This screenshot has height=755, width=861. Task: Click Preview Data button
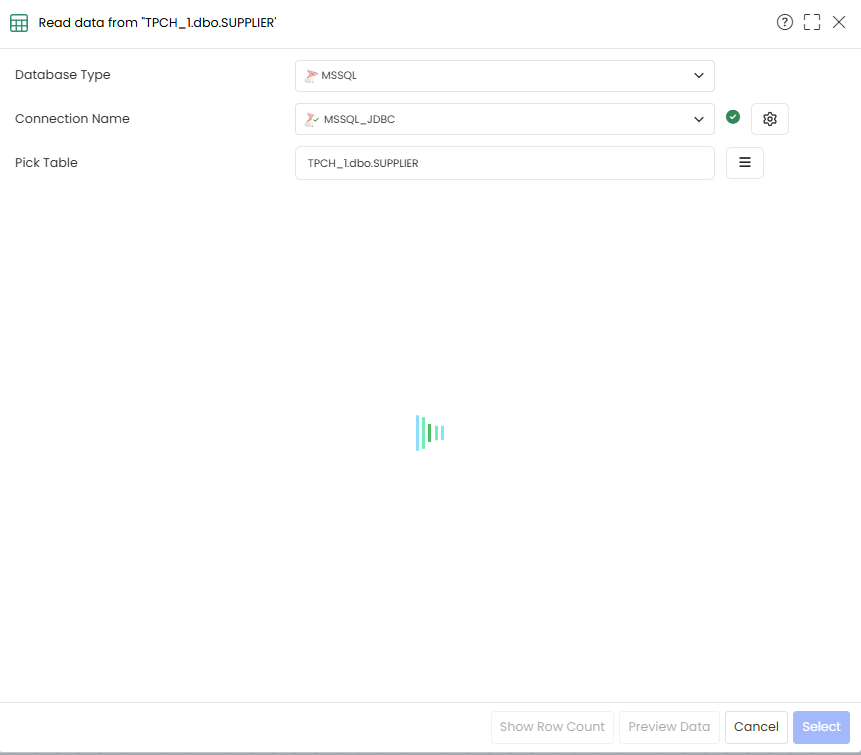tap(669, 727)
